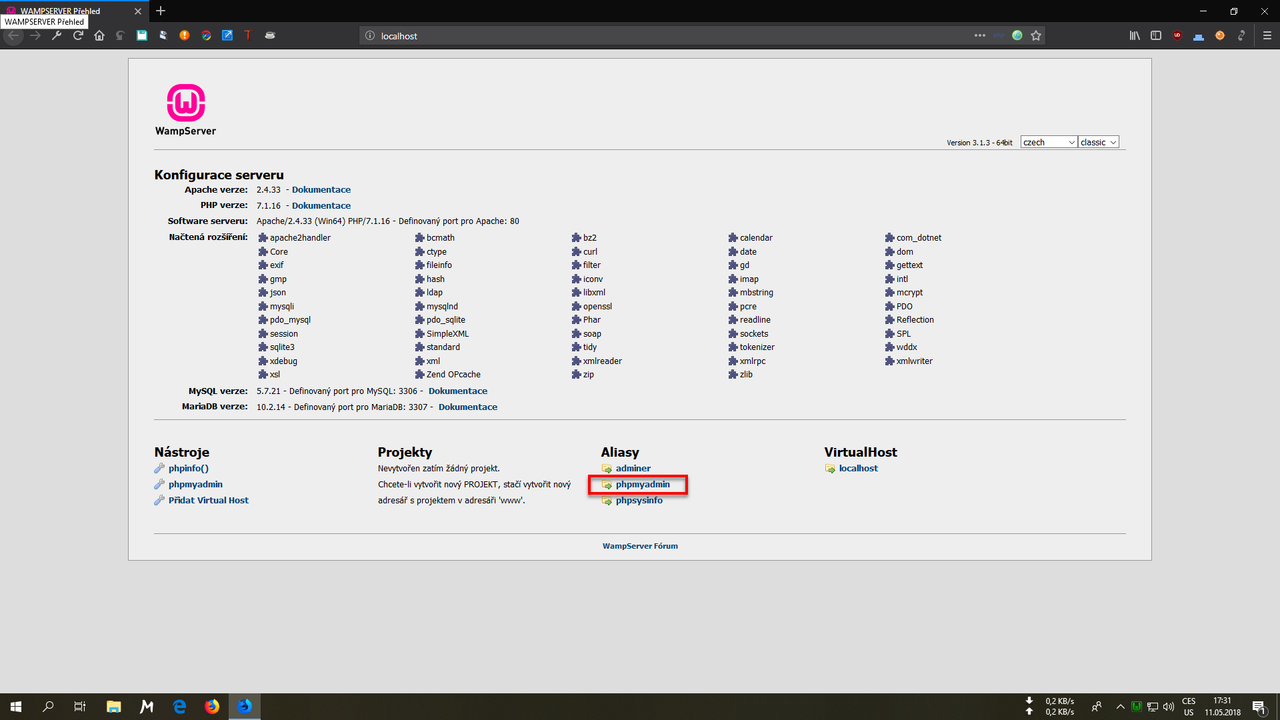Viewport: 1280px width, 720px height.
Task: Open the phpmyadmin alias link
Action: point(643,484)
